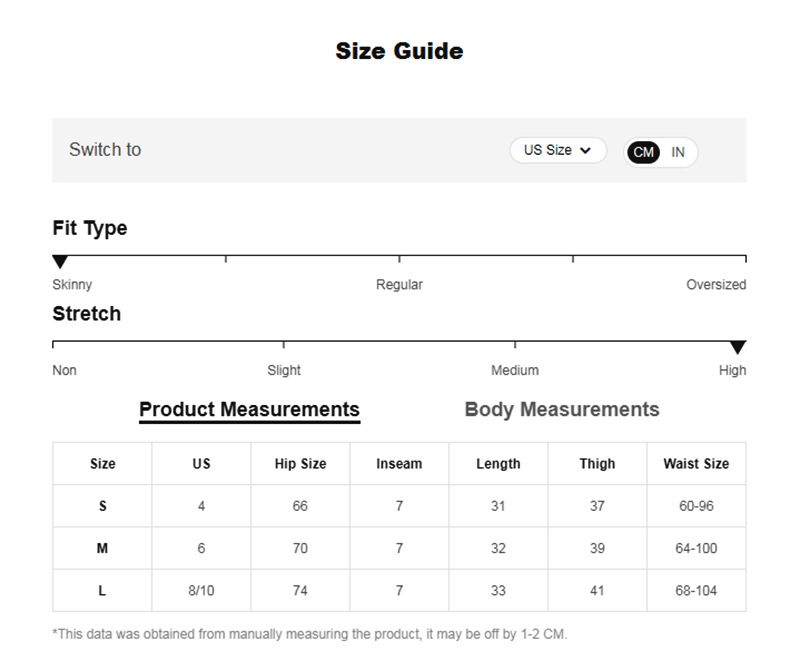Select the size L row cell
The image size is (800, 661).
[x=102, y=591]
